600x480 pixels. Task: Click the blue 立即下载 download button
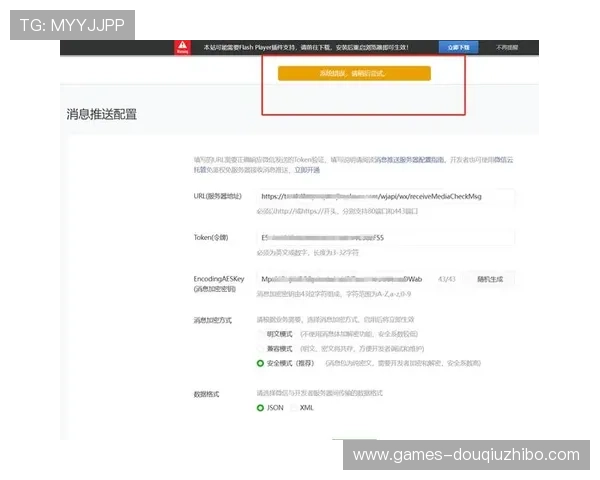(458, 47)
